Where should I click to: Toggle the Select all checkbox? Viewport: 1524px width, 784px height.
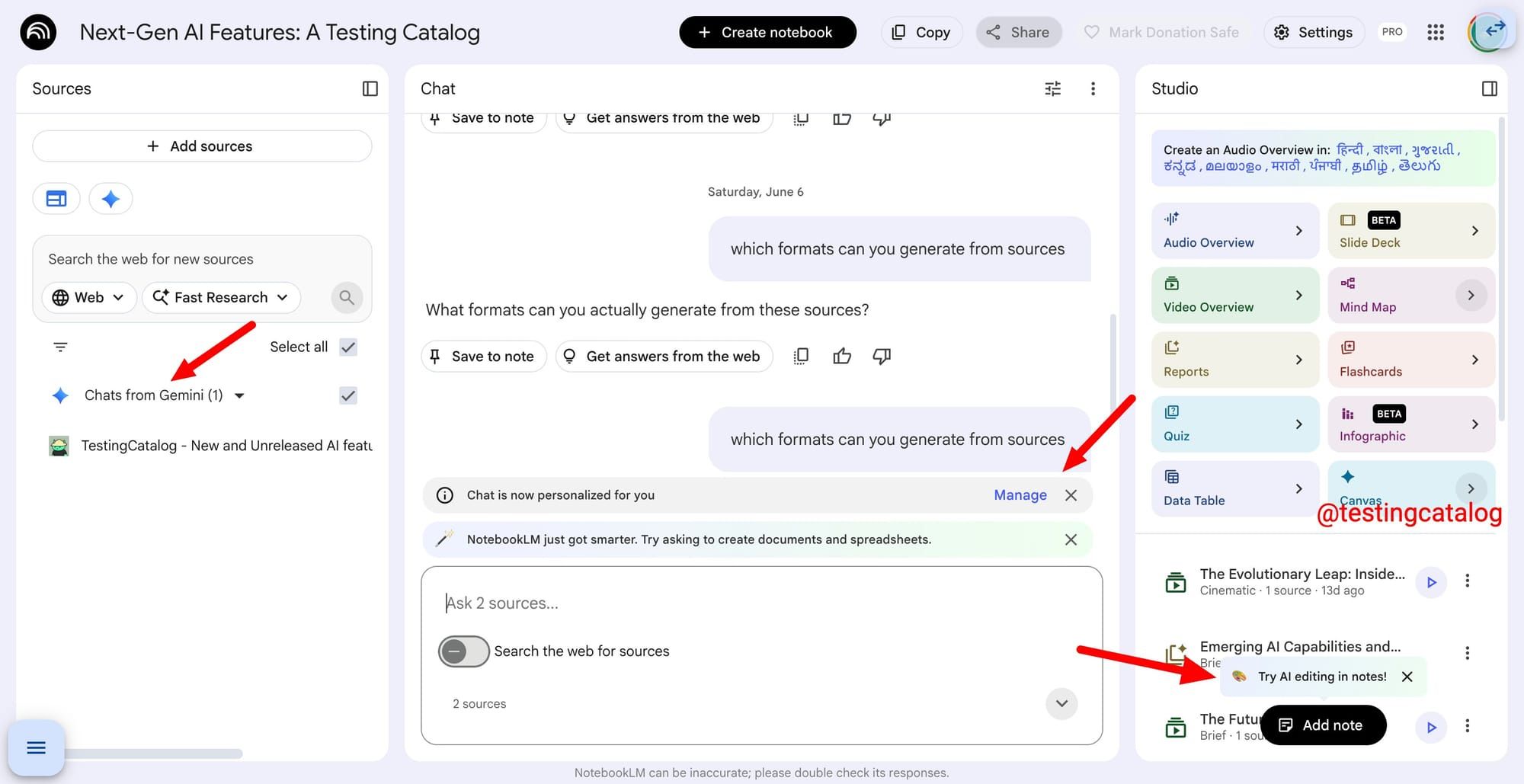(x=348, y=347)
